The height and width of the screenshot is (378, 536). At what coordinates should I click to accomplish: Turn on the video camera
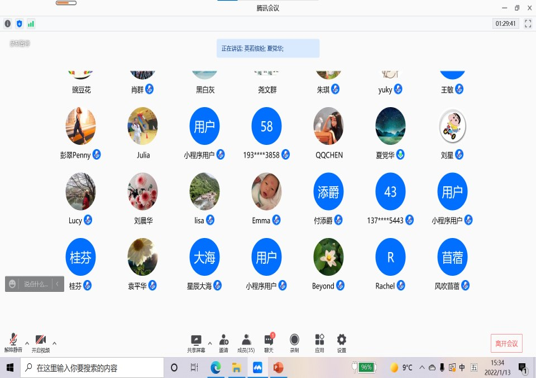(41, 343)
